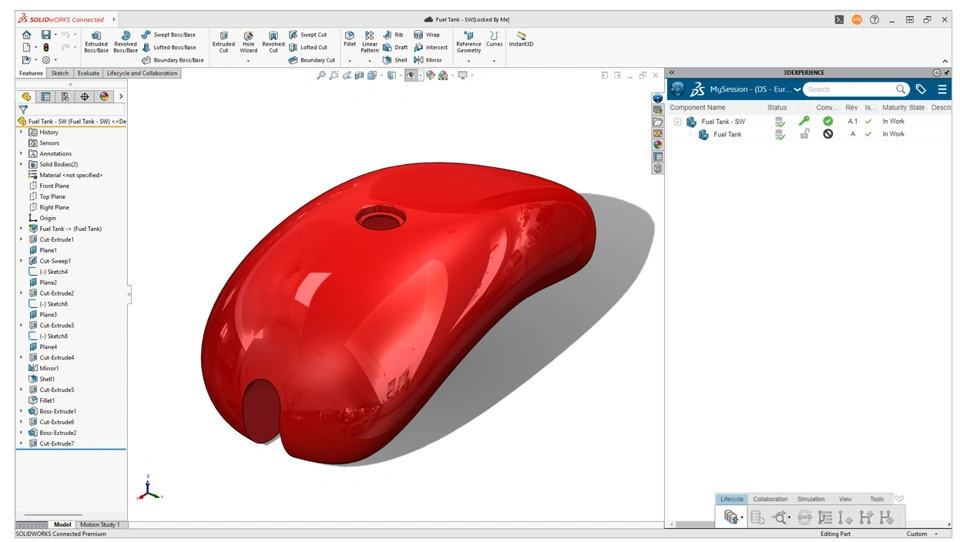
Task: Activate the Shell tool
Action: click(396, 60)
